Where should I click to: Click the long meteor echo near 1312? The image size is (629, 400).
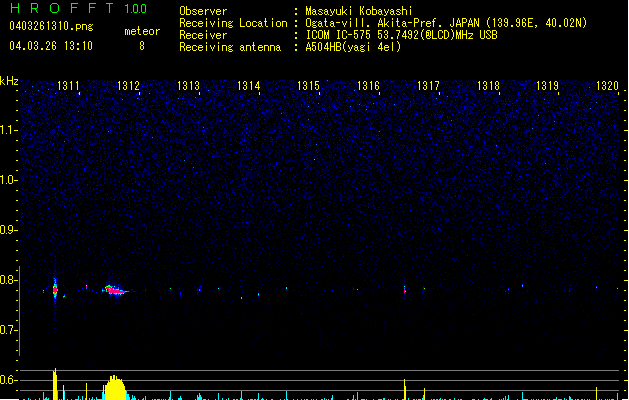pyautogui.click(x=116, y=290)
